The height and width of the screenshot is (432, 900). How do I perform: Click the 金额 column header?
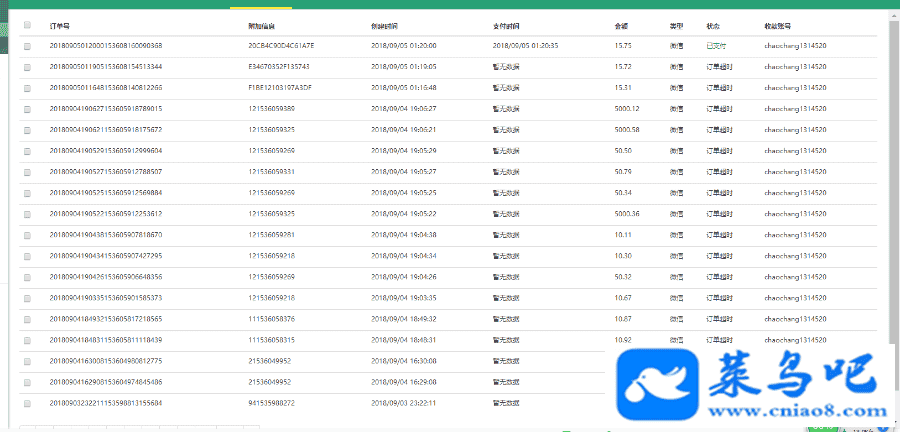(621, 25)
